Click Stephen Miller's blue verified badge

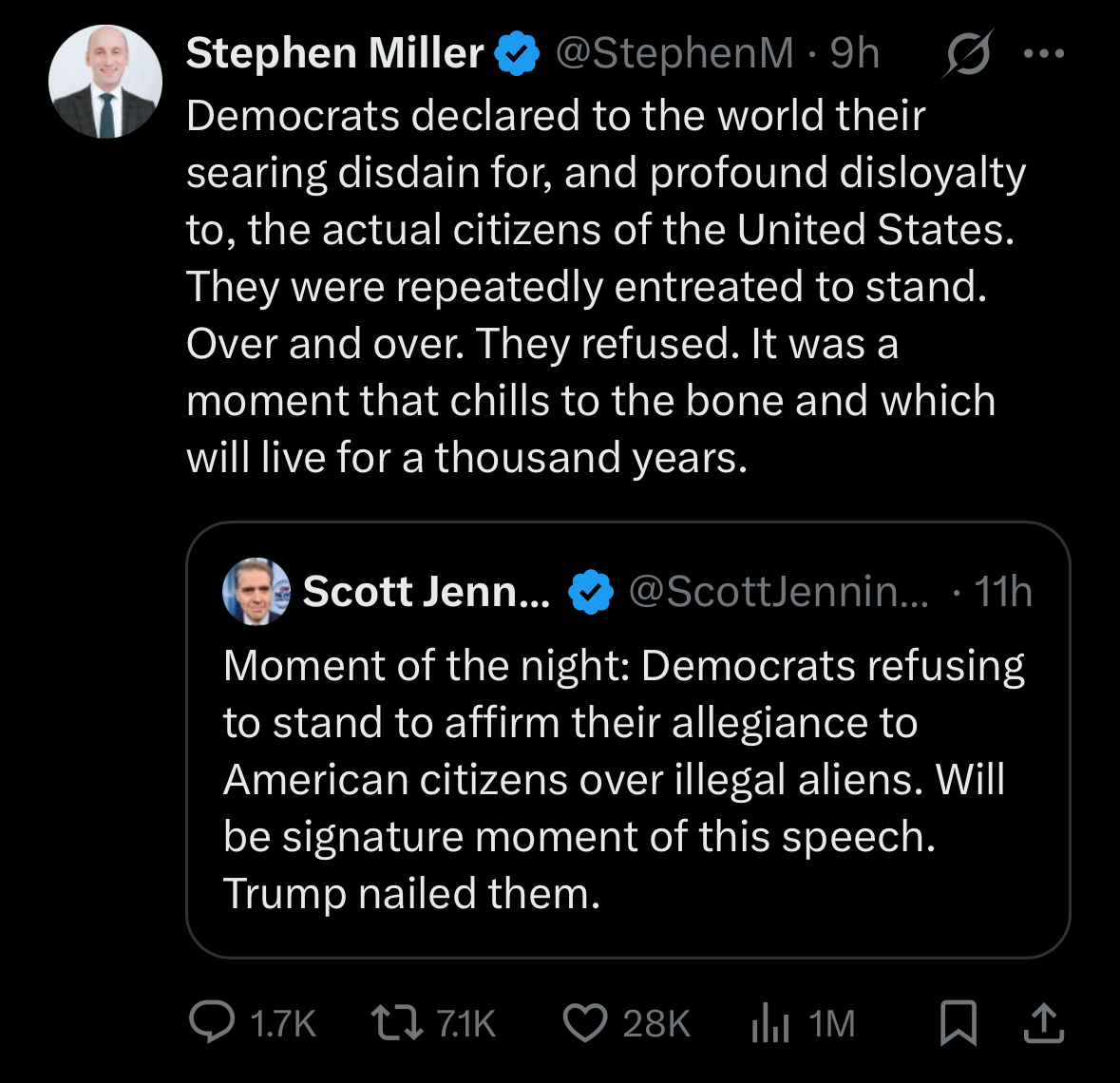pyautogui.click(x=519, y=53)
